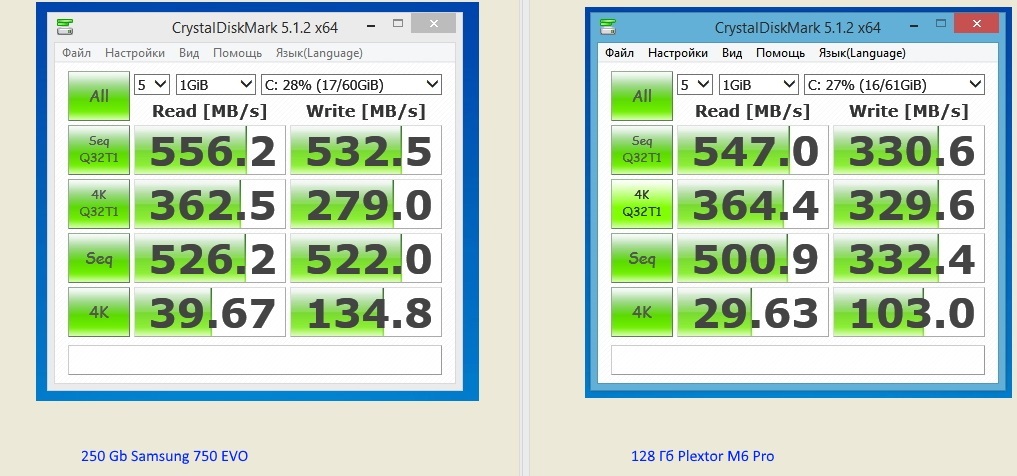Click the 39.67 4K read result
This screenshot has height=476, width=1017.
tap(210, 312)
